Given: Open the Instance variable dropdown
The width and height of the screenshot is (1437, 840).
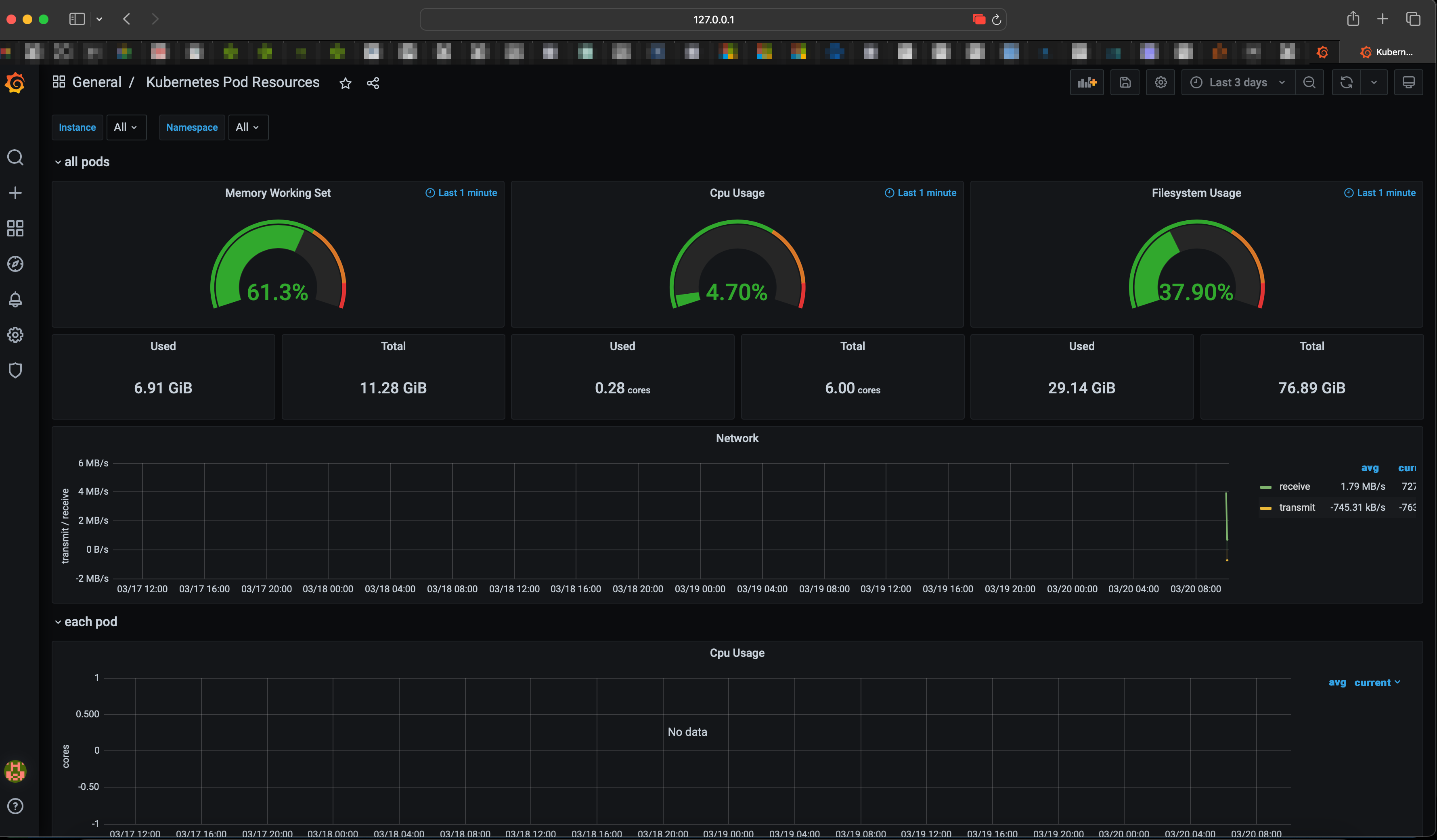Looking at the screenshot, I should click(126, 127).
